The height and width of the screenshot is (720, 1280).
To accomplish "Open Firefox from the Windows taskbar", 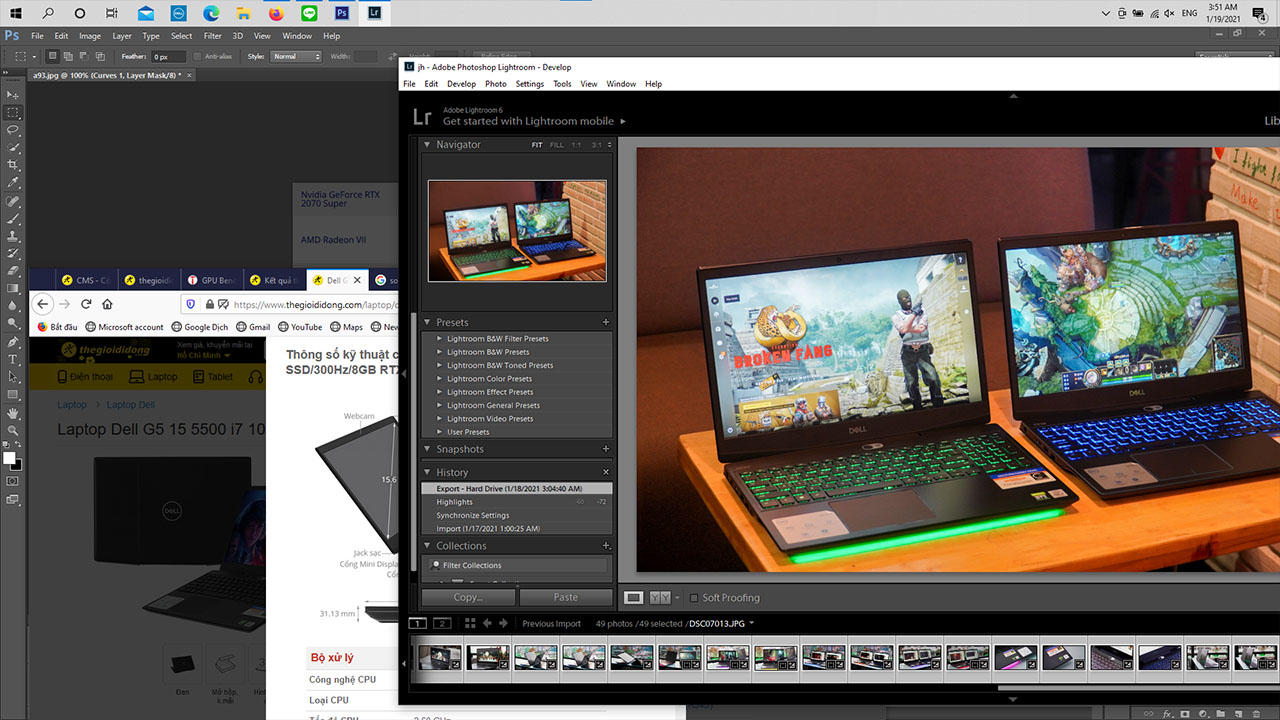I will [276, 13].
